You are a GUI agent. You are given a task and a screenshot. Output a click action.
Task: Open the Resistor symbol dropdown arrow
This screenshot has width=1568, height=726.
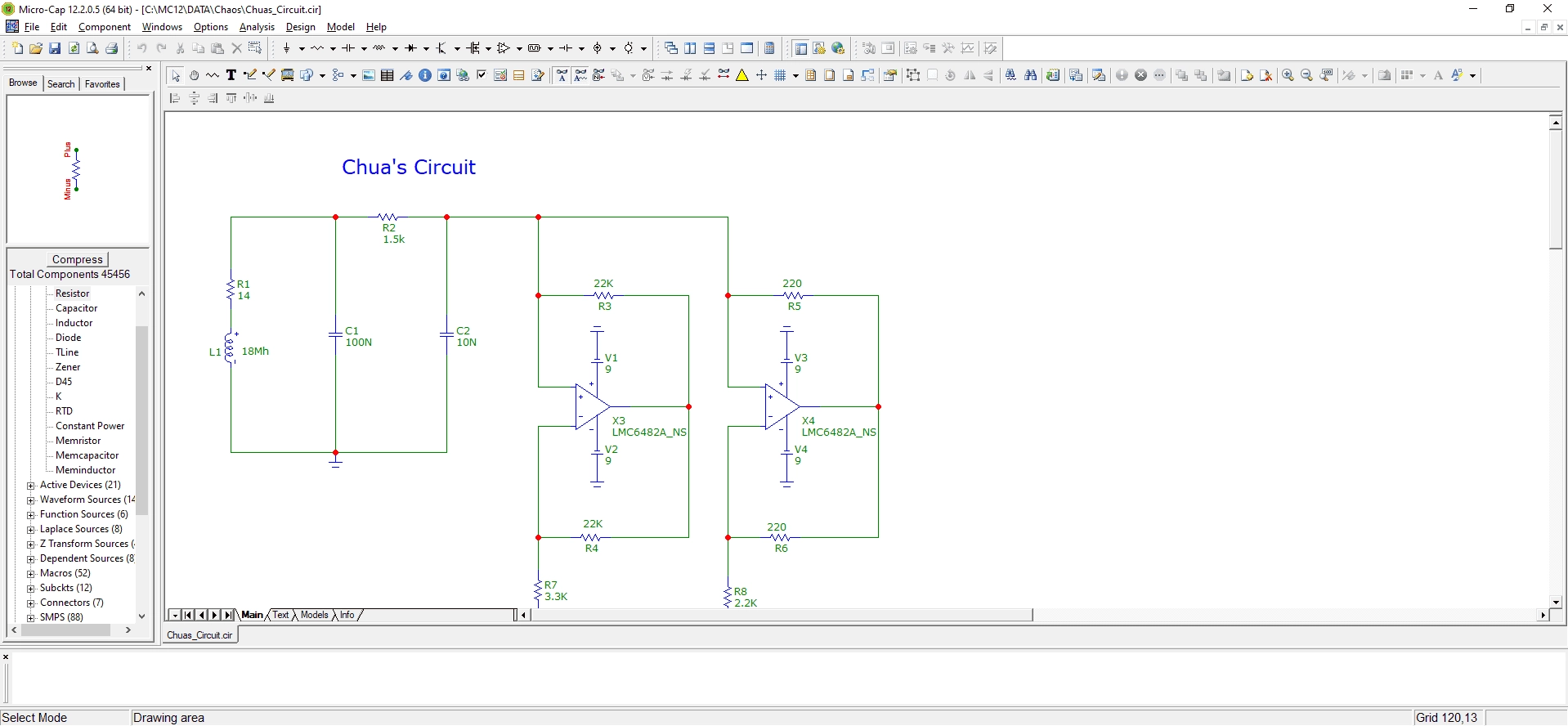[x=333, y=48]
